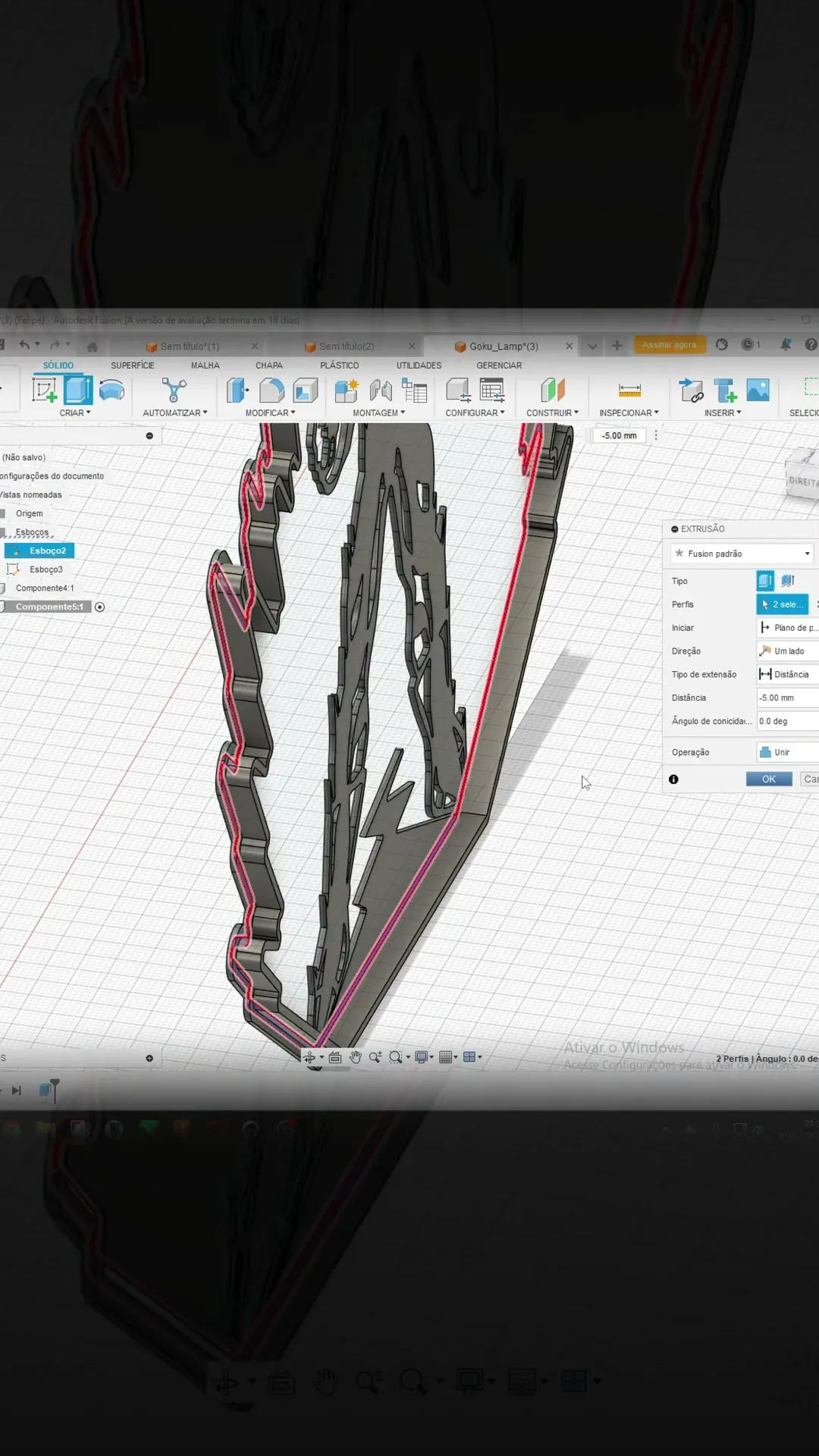The width and height of the screenshot is (819, 1456).
Task: Choose the solid extrude Tipo option
Action: (x=765, y=581)
